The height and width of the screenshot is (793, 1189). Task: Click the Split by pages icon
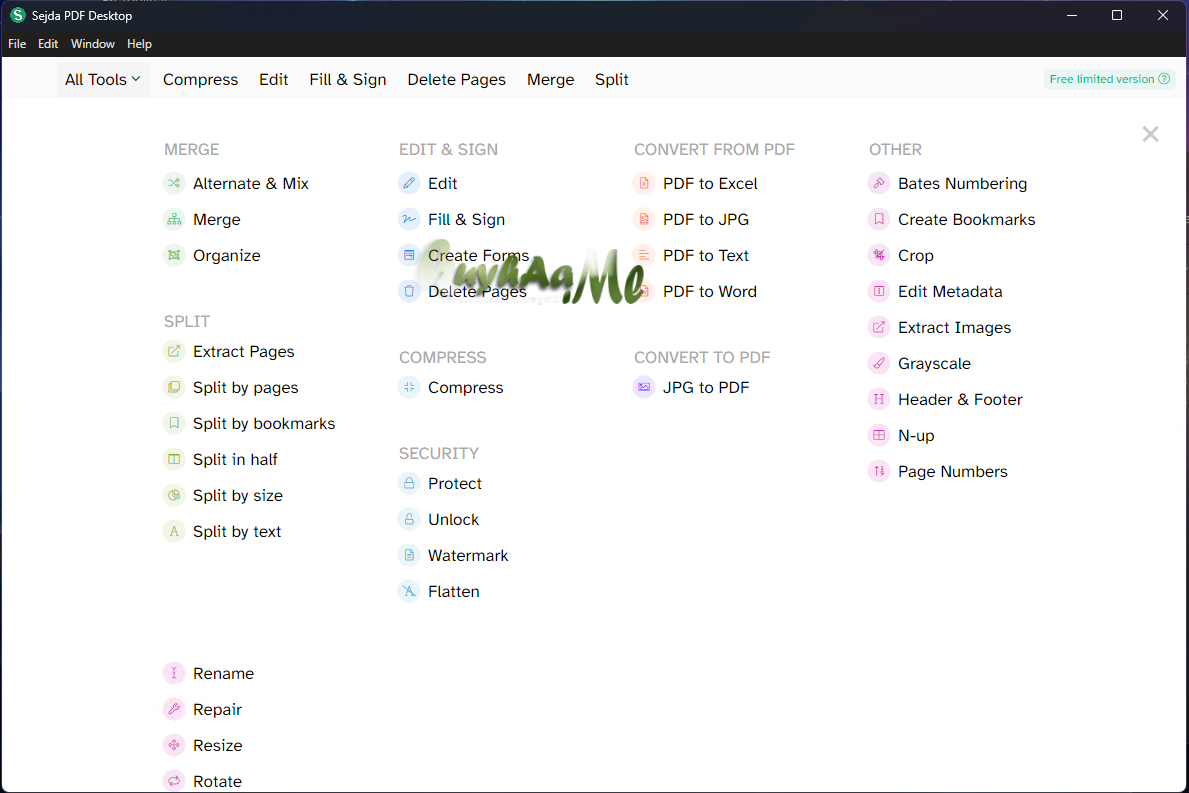[x=174, y=387]
